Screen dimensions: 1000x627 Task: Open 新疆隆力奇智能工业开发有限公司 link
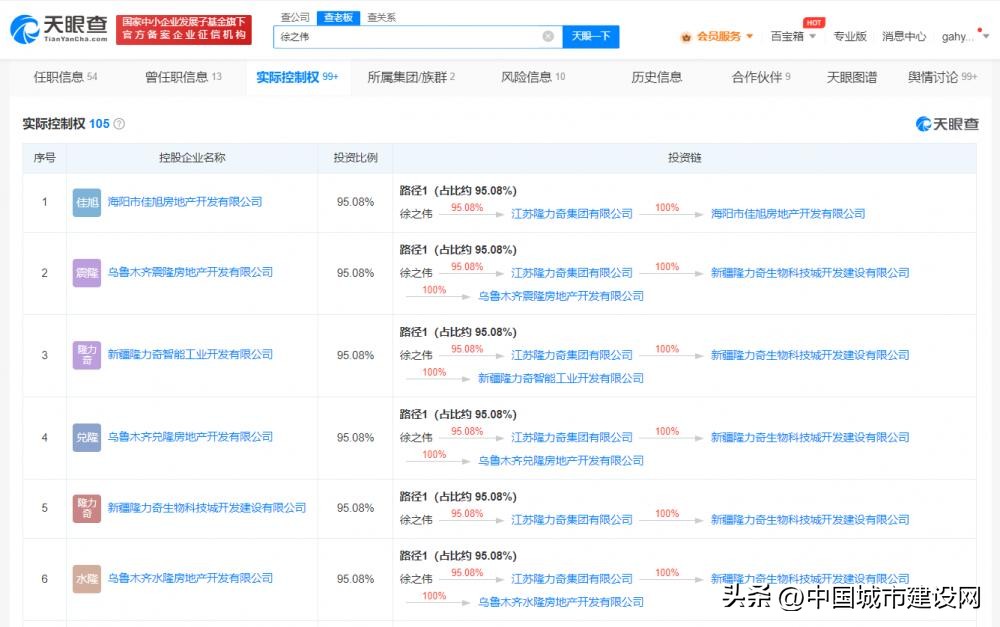coord(189,355)
